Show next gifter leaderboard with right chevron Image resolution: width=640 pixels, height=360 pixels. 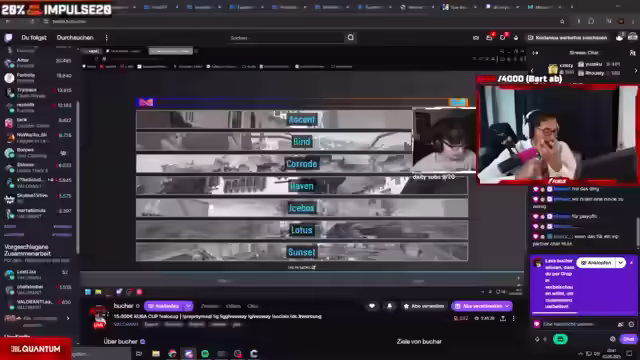point(636,70)
